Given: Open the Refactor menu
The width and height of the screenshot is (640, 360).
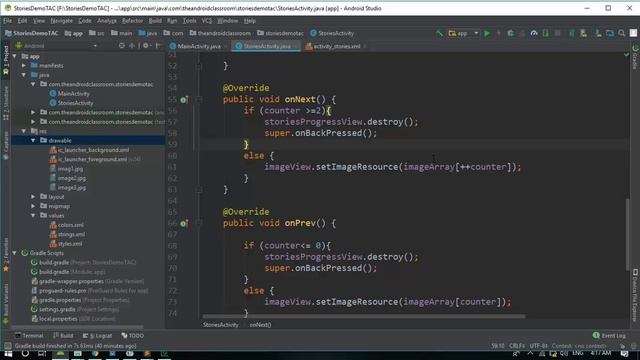Looking at the screenshot, I should coord(132,21).
